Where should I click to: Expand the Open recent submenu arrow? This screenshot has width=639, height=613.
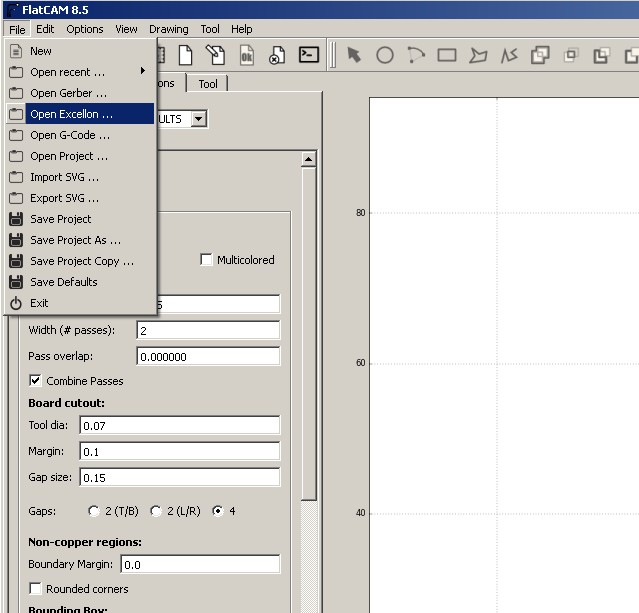pos(143,71)
